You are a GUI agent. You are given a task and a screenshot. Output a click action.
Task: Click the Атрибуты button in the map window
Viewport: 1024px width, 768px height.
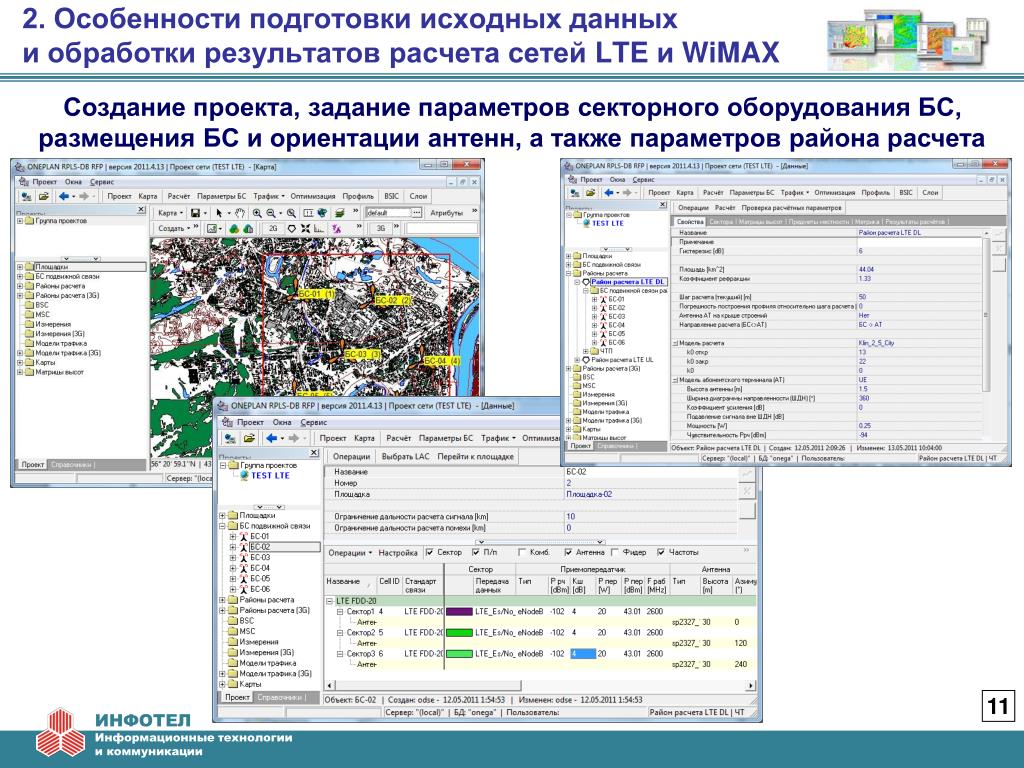click(446, 213)
